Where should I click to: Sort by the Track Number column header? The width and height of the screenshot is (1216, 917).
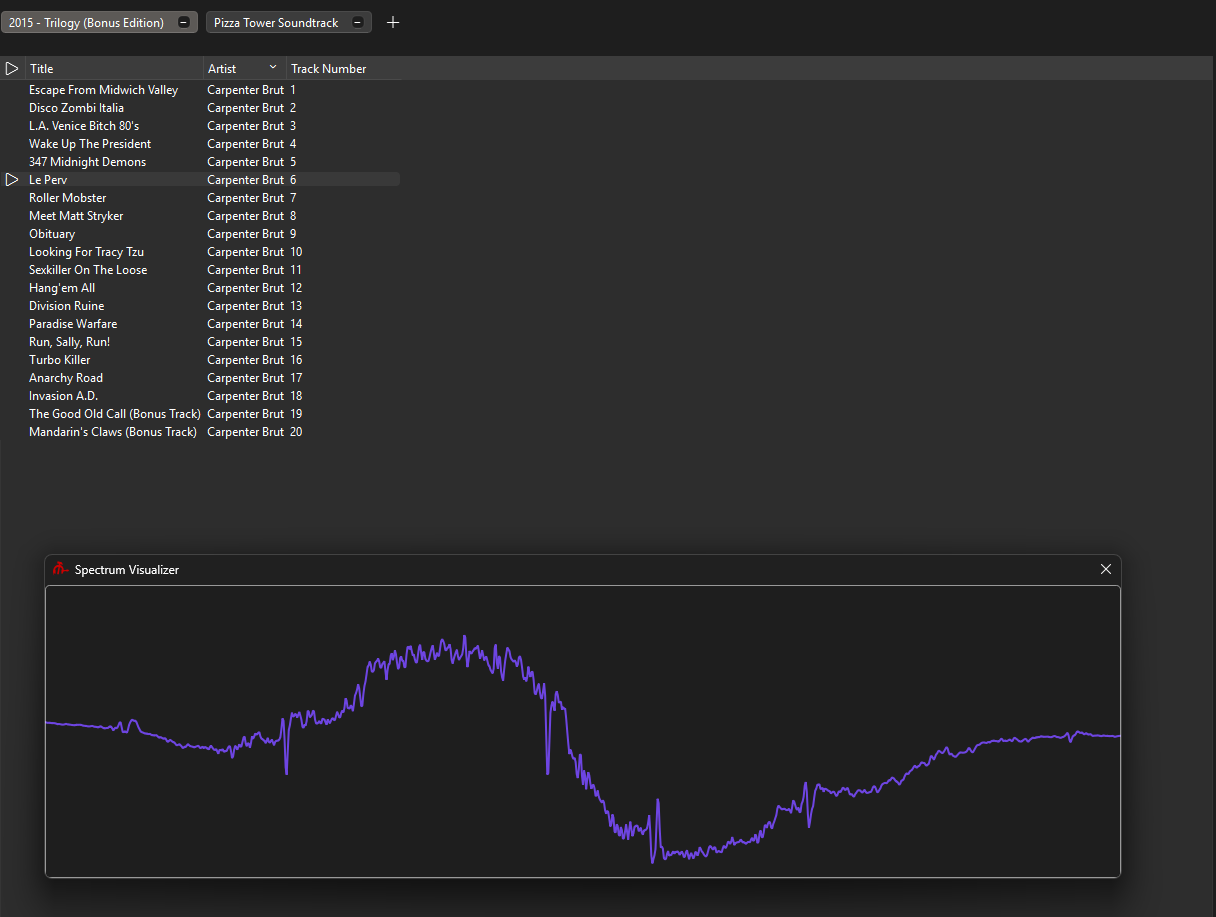click(x=329, y=69)
